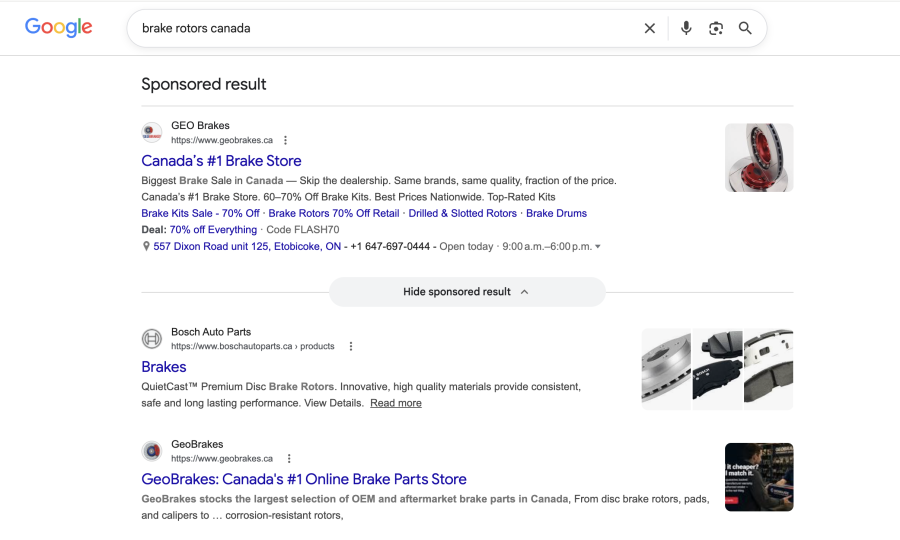Screen dimensions: 900x540
Task: Click location pin icon by Dixon Road address
Action: (x=146, y=246)
